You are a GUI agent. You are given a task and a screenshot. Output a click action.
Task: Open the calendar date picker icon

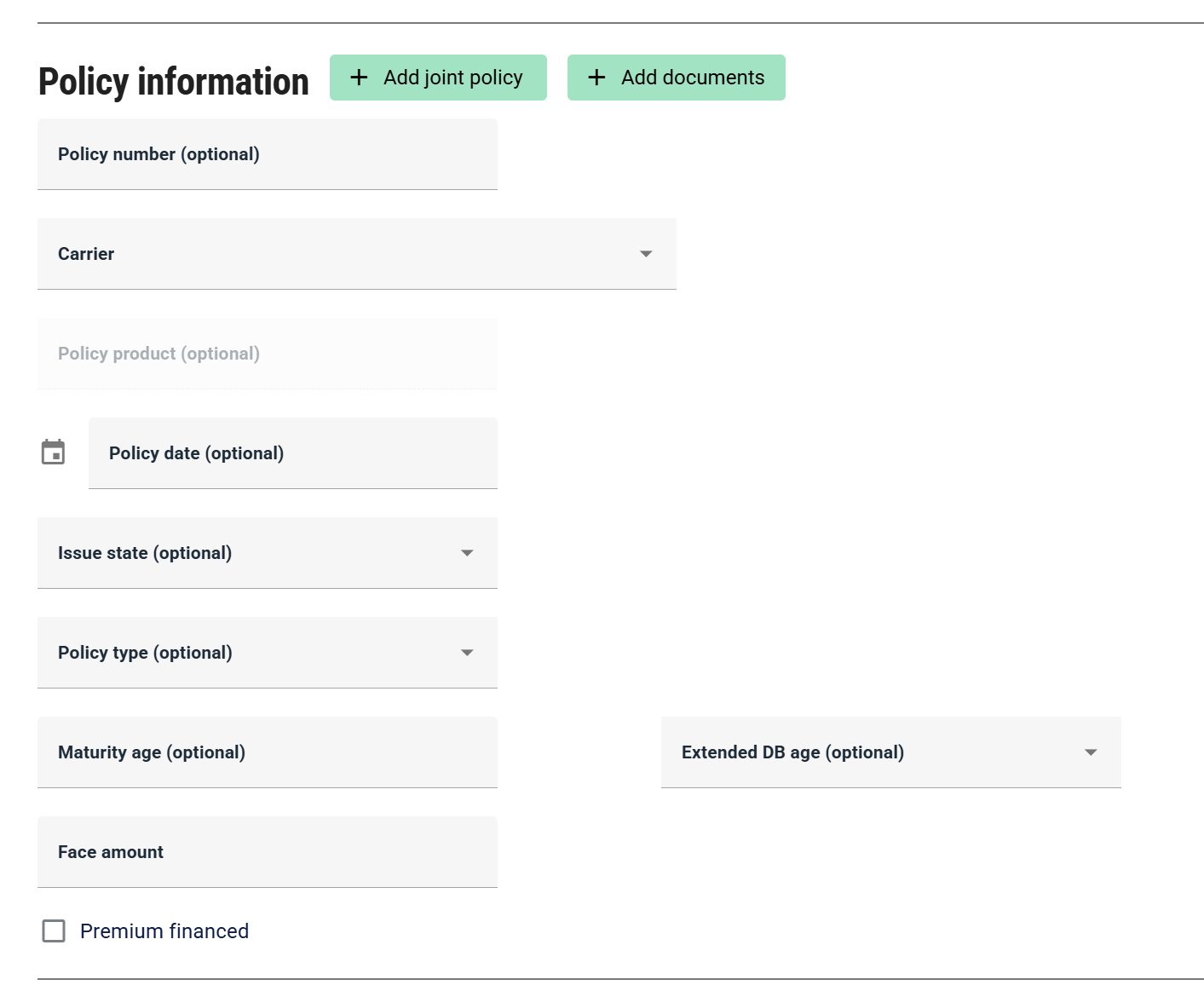pos(54,452)
